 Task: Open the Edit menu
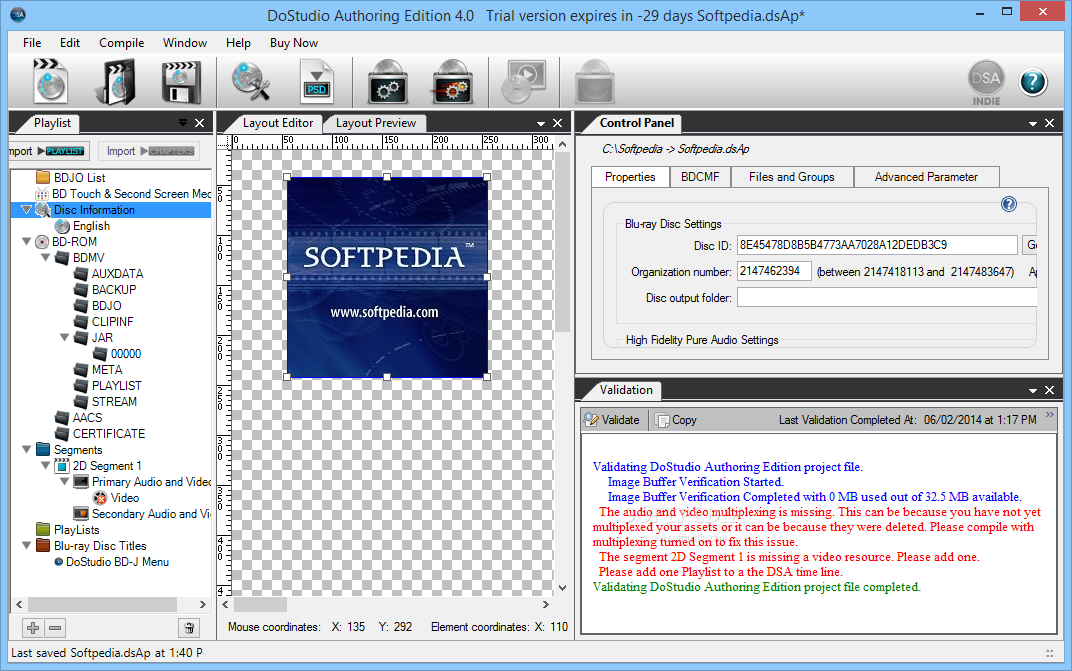[70, 42]
